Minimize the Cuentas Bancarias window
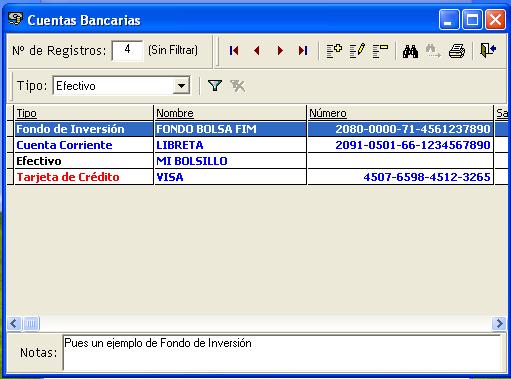Image resolution: width=511 pixels, height=379 pixels. tap(449, 20)
